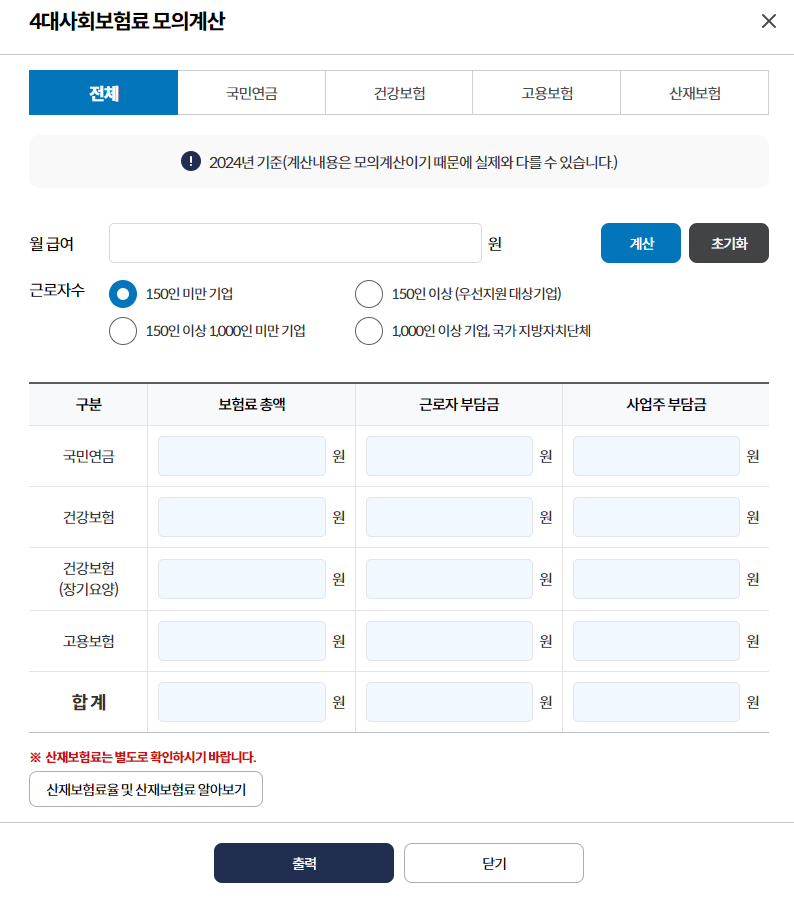The width and height of the screenshot is (794, 907).
Task: Click the 계산 button
Action: coord(641,243)
